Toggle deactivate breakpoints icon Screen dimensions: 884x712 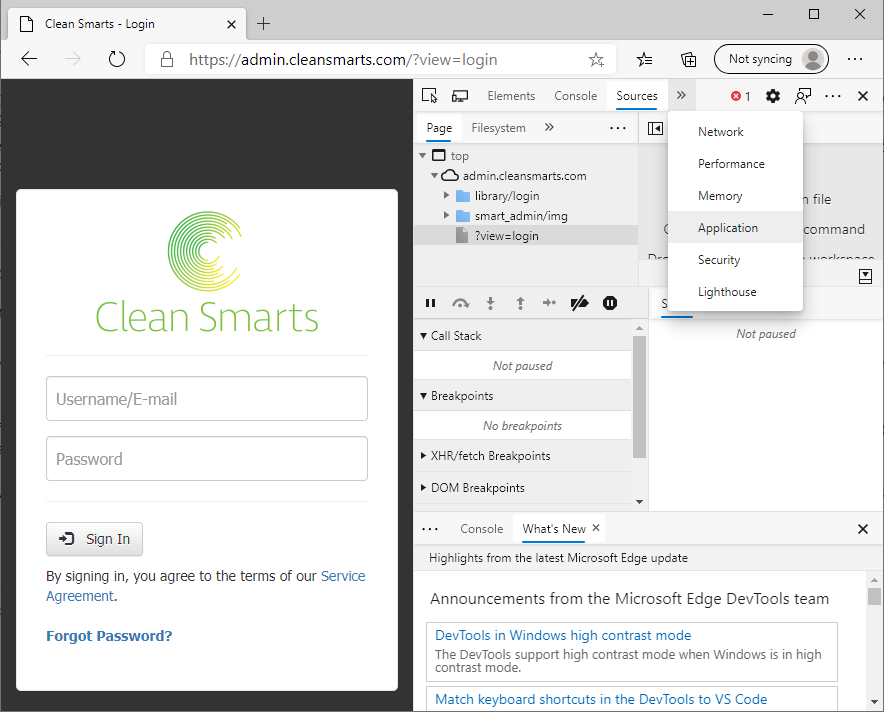coord(579,303)
